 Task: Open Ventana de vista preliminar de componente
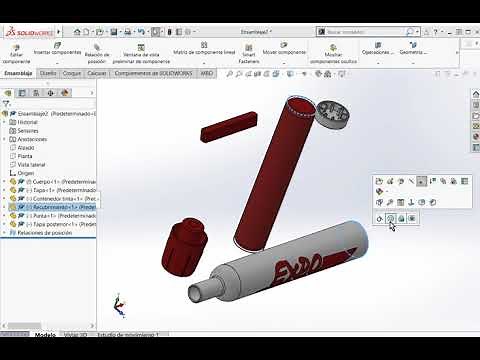(x=141, y=54)
